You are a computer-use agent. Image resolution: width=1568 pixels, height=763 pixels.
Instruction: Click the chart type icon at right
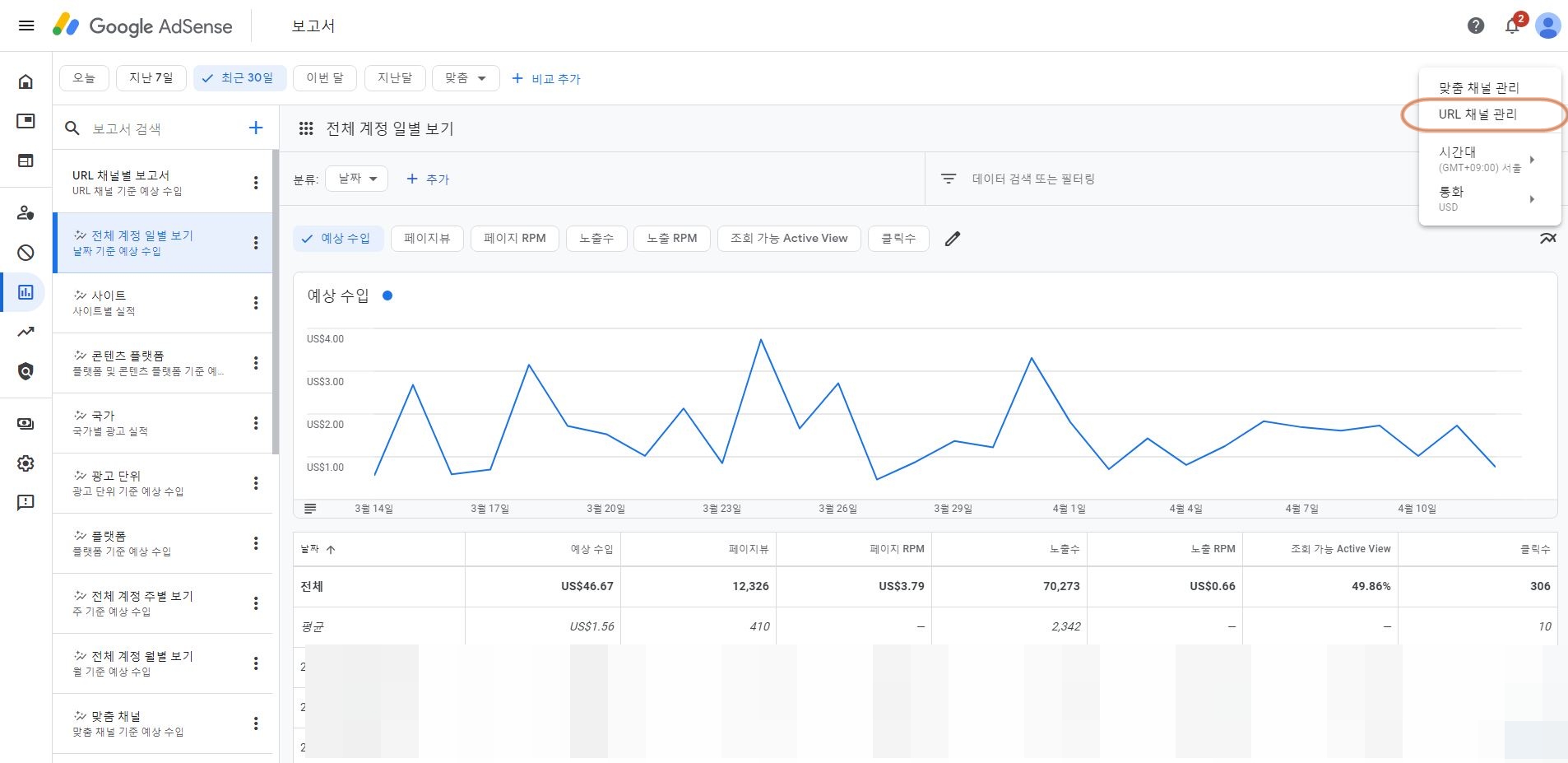(x=1548, y=239)
